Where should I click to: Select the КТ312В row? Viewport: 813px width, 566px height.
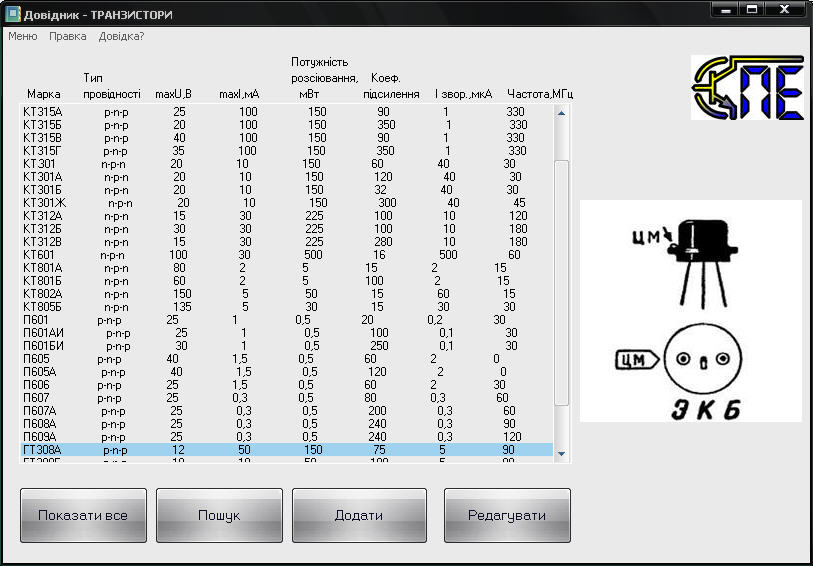[287, 242]
